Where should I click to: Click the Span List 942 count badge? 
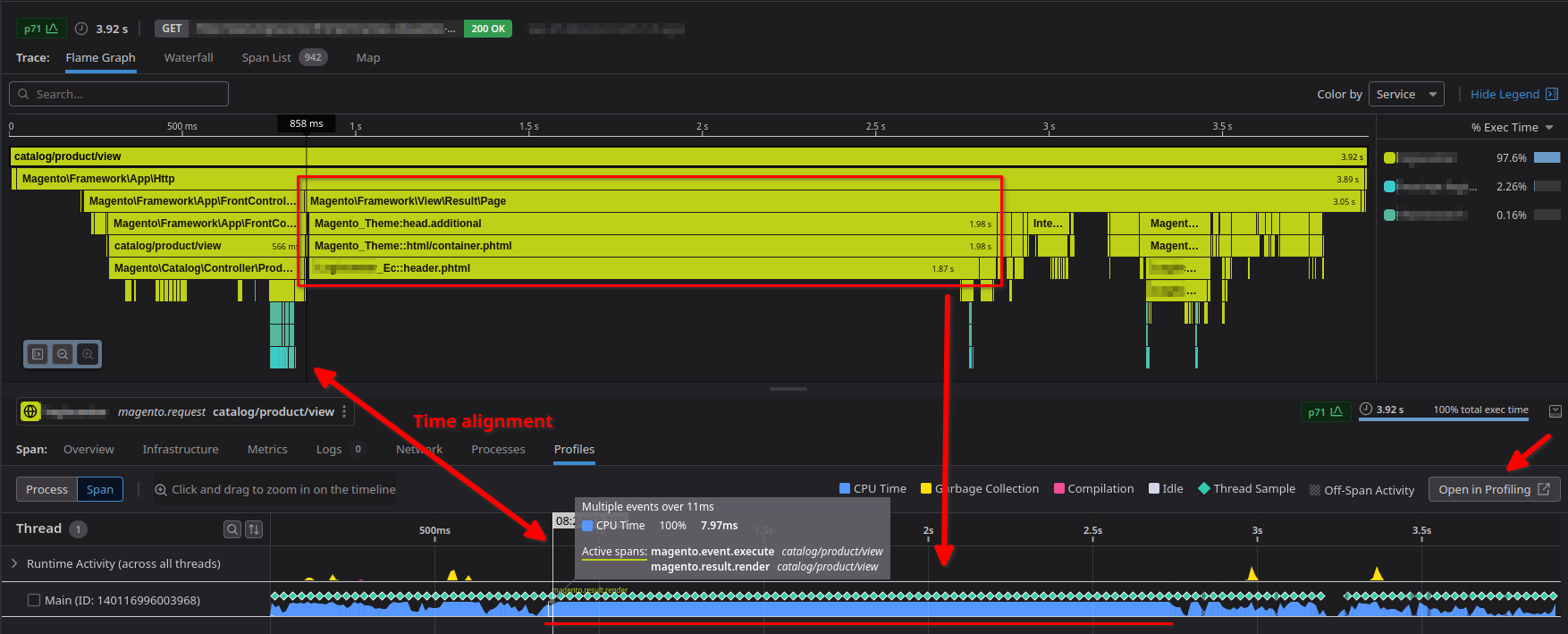(x=313, y=57)
